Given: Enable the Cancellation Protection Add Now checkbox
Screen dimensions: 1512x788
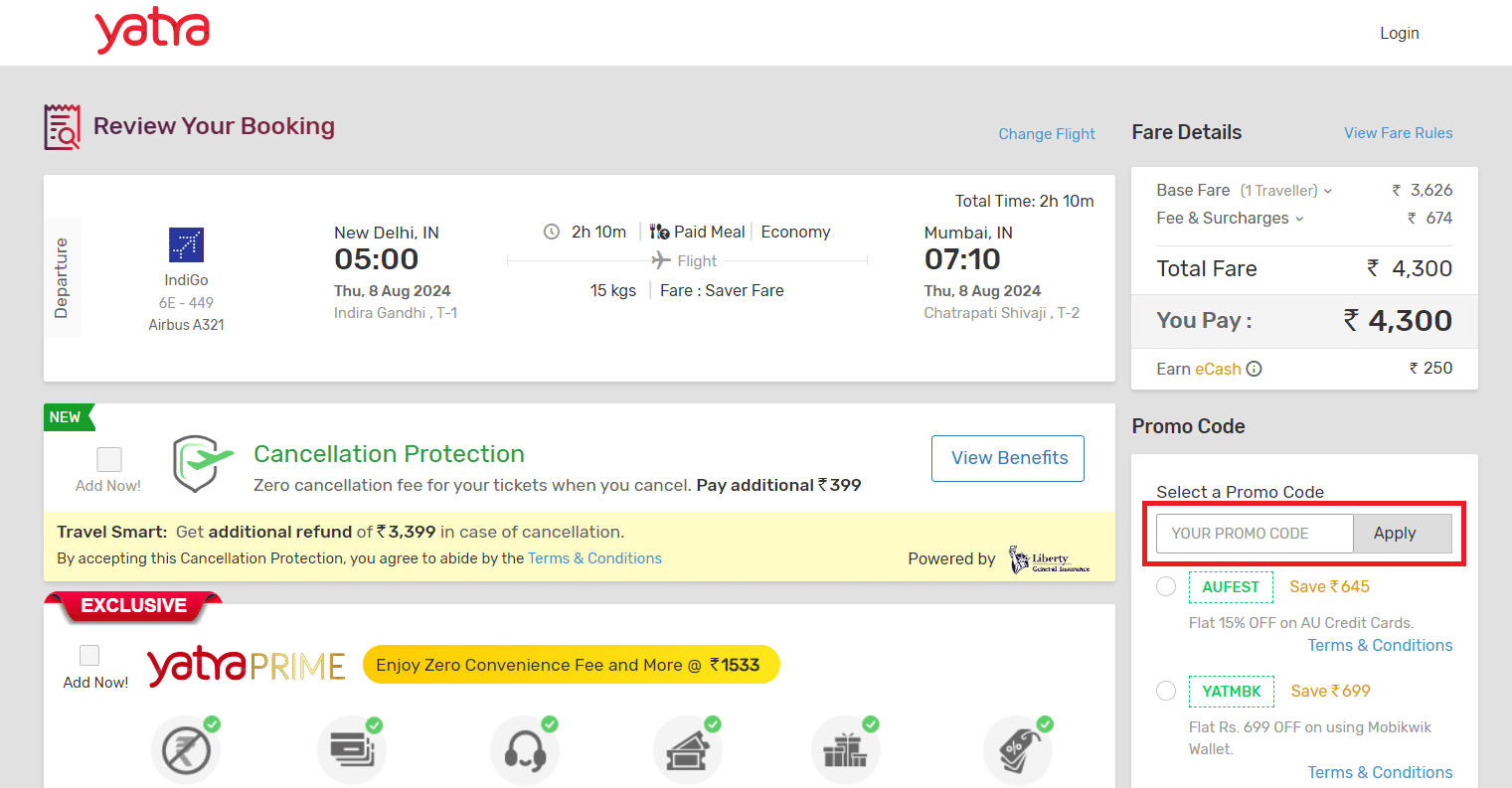Looking at the screenshot, I should click(107, 458).
